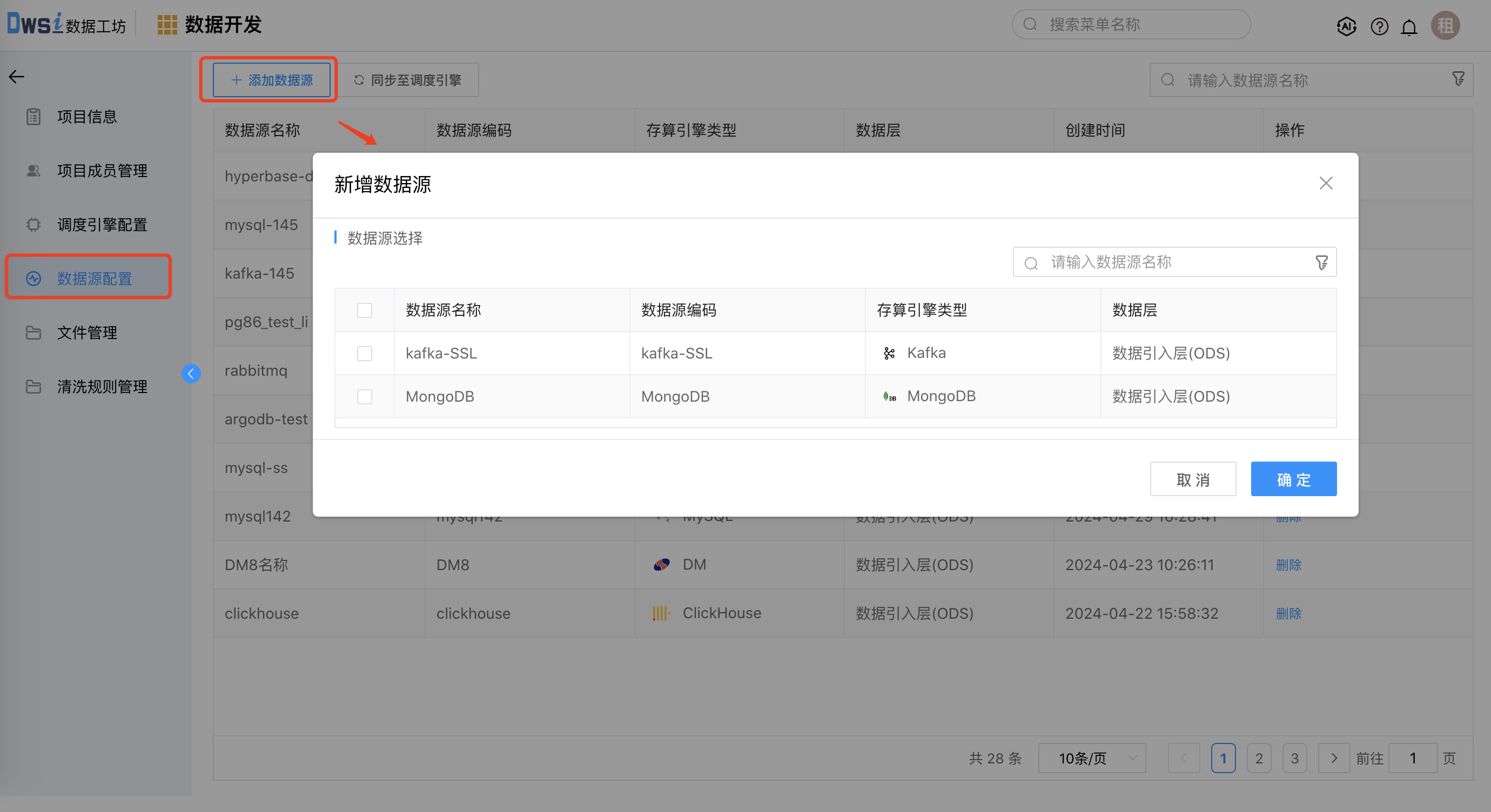Open 文件管理 sidebar item
1491x812 pixels.
(x=87, y=333)
